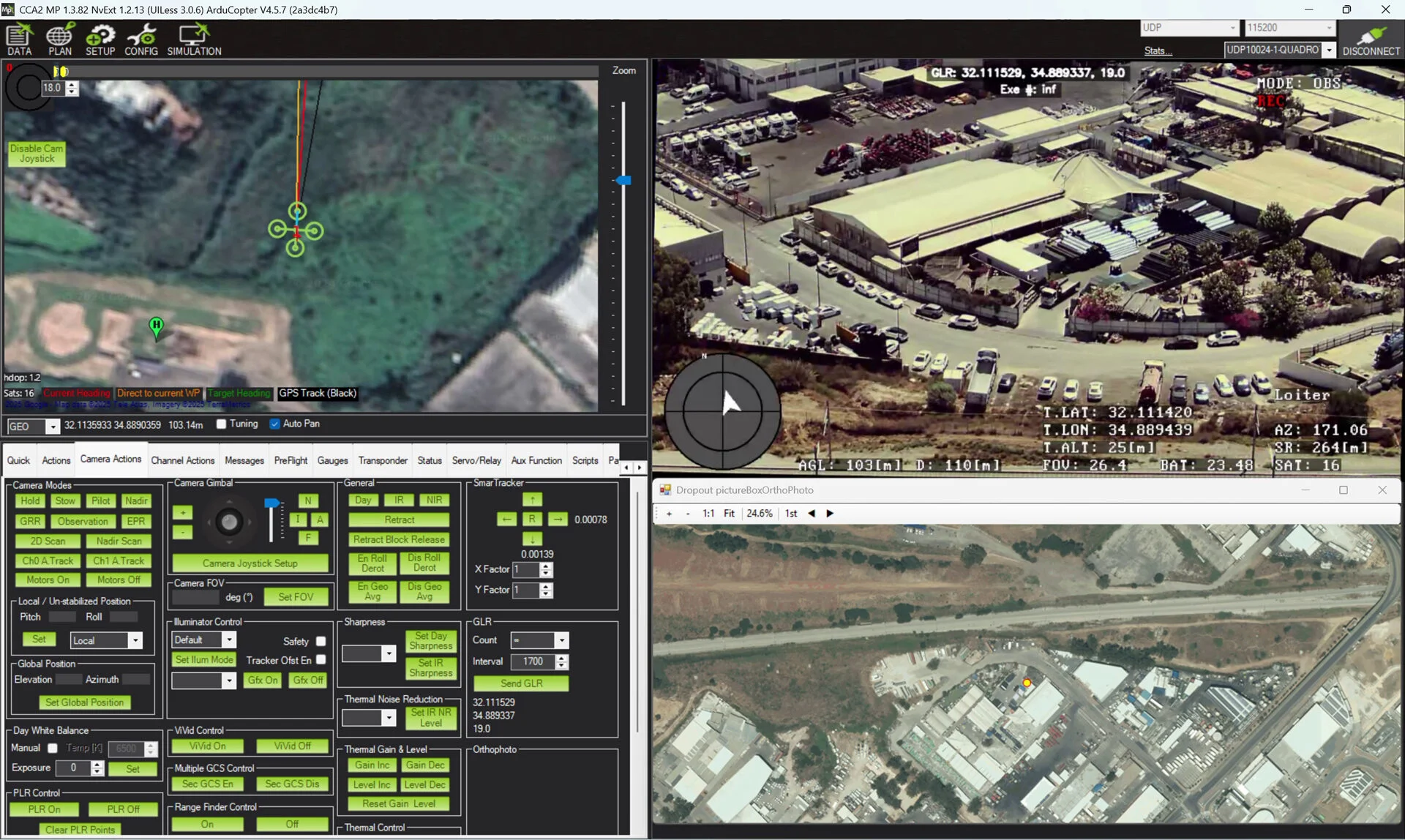Click the map Zoom slider handle
The width and height of the screenshot is (1405, 840).
pyautogui.click(x=623, y=180)
